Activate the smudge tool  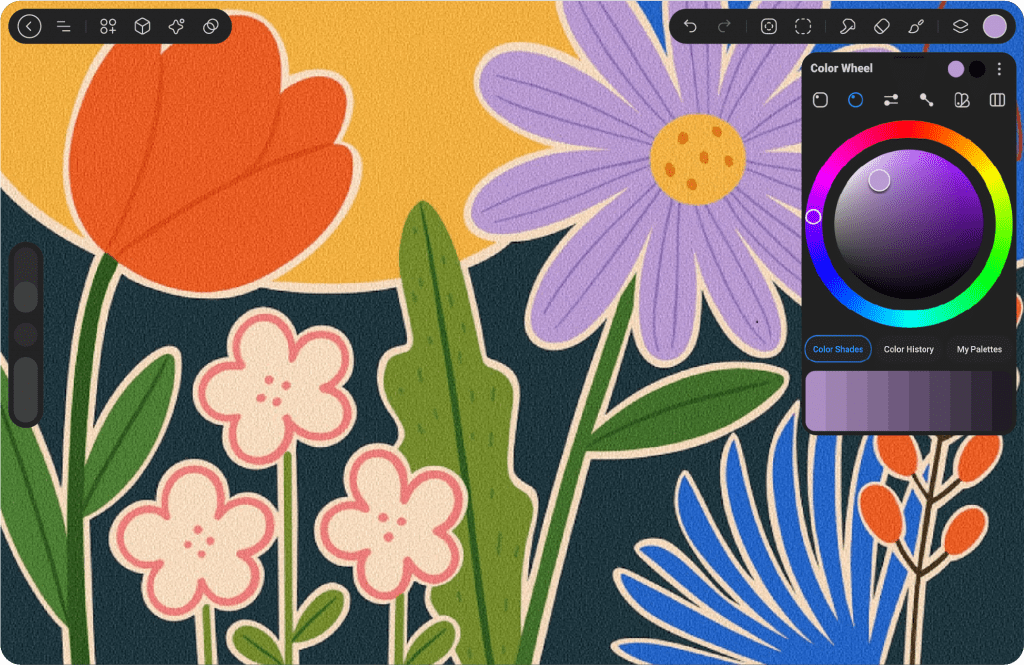[x=847, y=27]
